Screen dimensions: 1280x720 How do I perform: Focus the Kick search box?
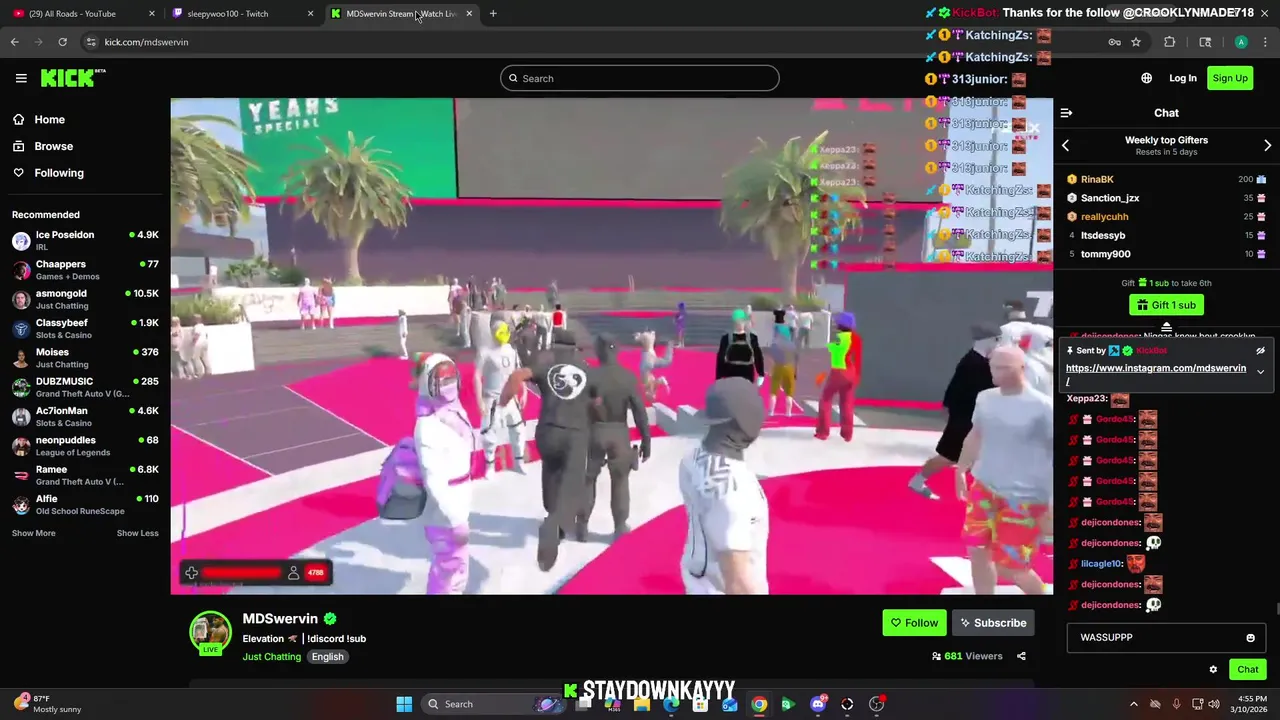[x=640, y=78]
